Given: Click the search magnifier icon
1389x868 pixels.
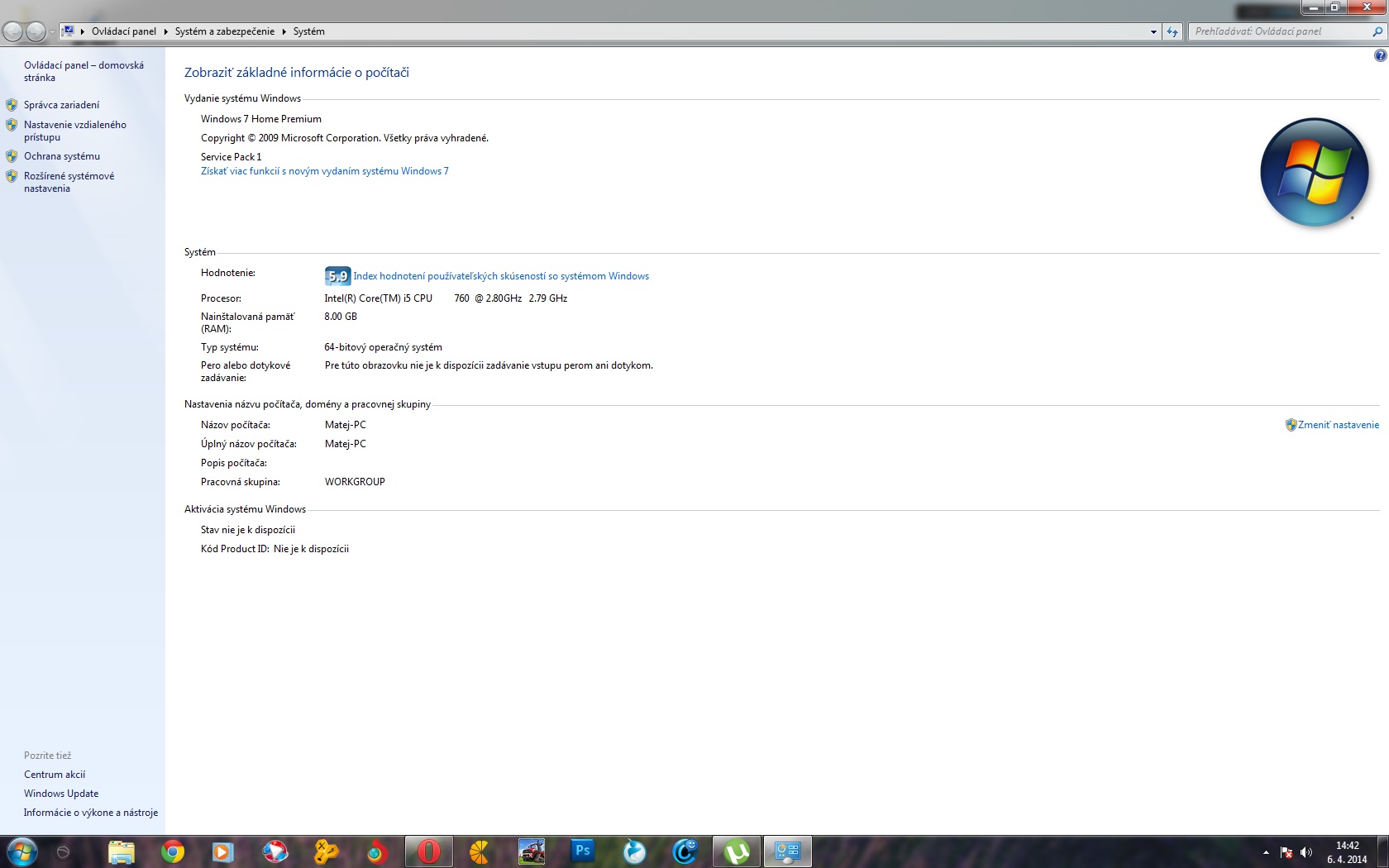Looking at the screenshot, I should click(x=1377, y=31).
